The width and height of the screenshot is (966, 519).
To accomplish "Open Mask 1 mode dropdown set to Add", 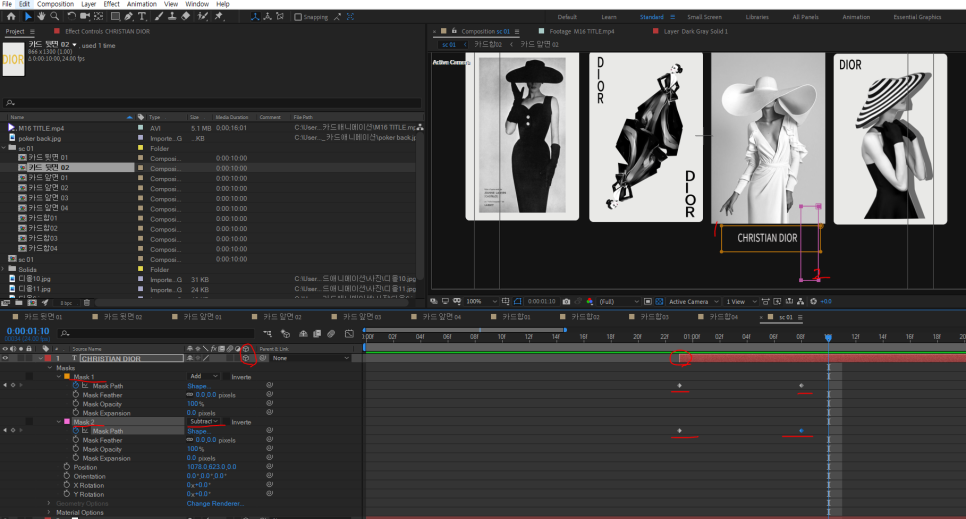I will point(203,376).
